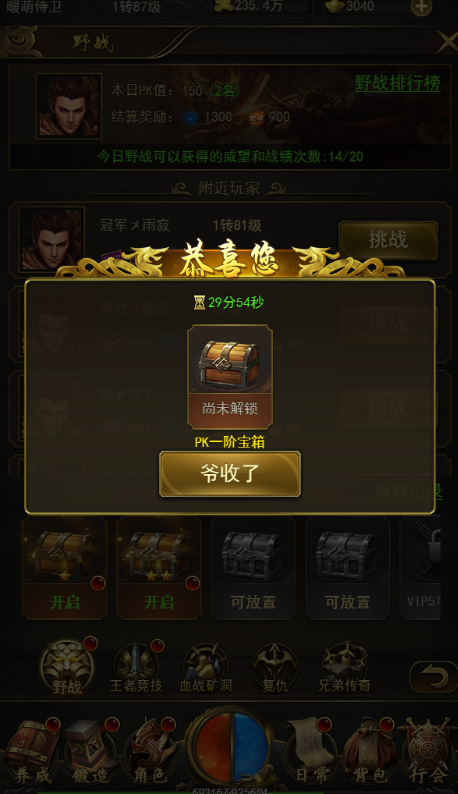Open the 血战矿洞 mine icon
Viewport: 458px width, 794px height.
coord(206,667)
